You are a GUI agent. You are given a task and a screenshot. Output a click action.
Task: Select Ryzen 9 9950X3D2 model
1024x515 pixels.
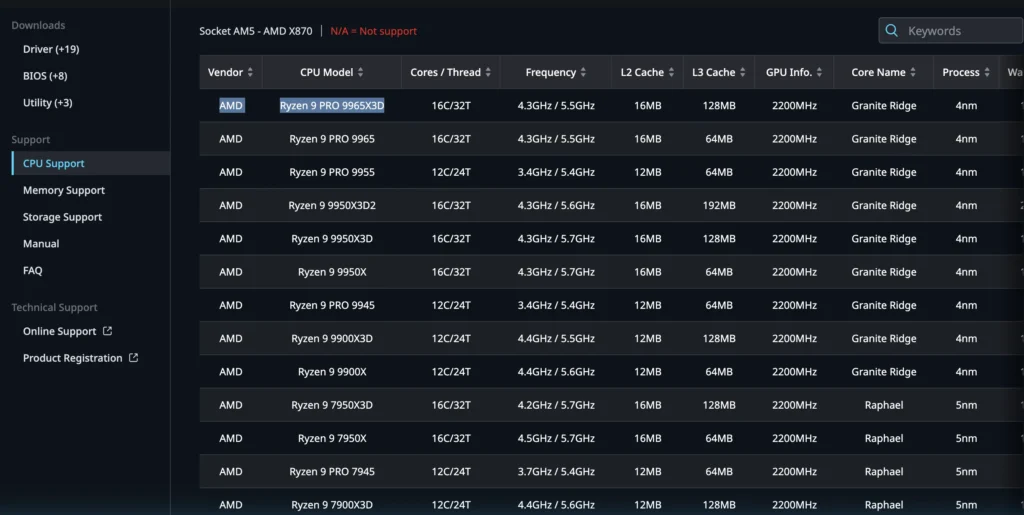[x=332, y=205]
